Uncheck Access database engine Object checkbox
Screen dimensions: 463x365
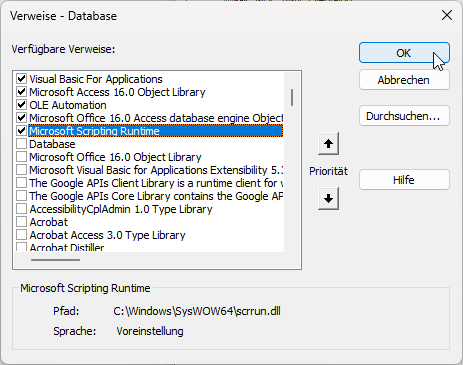(x=22, y=118)
